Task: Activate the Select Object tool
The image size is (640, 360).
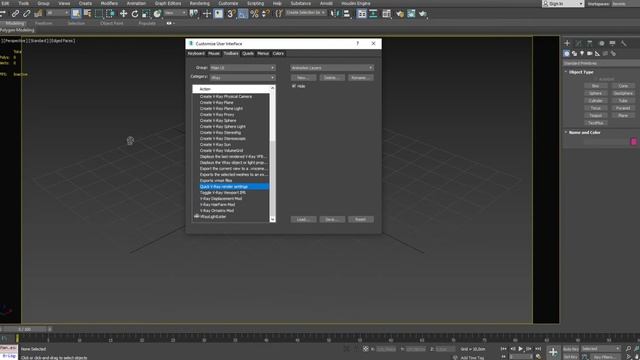Action: pos(76,14)
